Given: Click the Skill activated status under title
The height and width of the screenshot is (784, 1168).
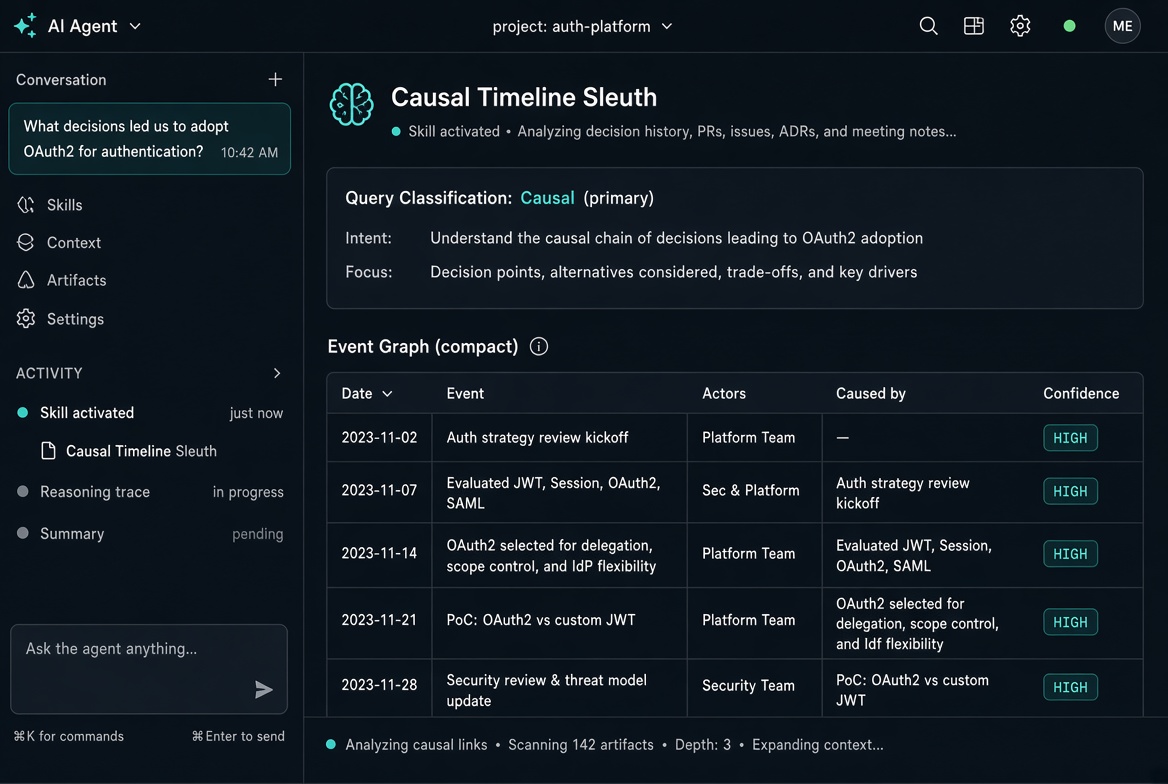Looking at the screenshot, I should (x=454, y=131).
